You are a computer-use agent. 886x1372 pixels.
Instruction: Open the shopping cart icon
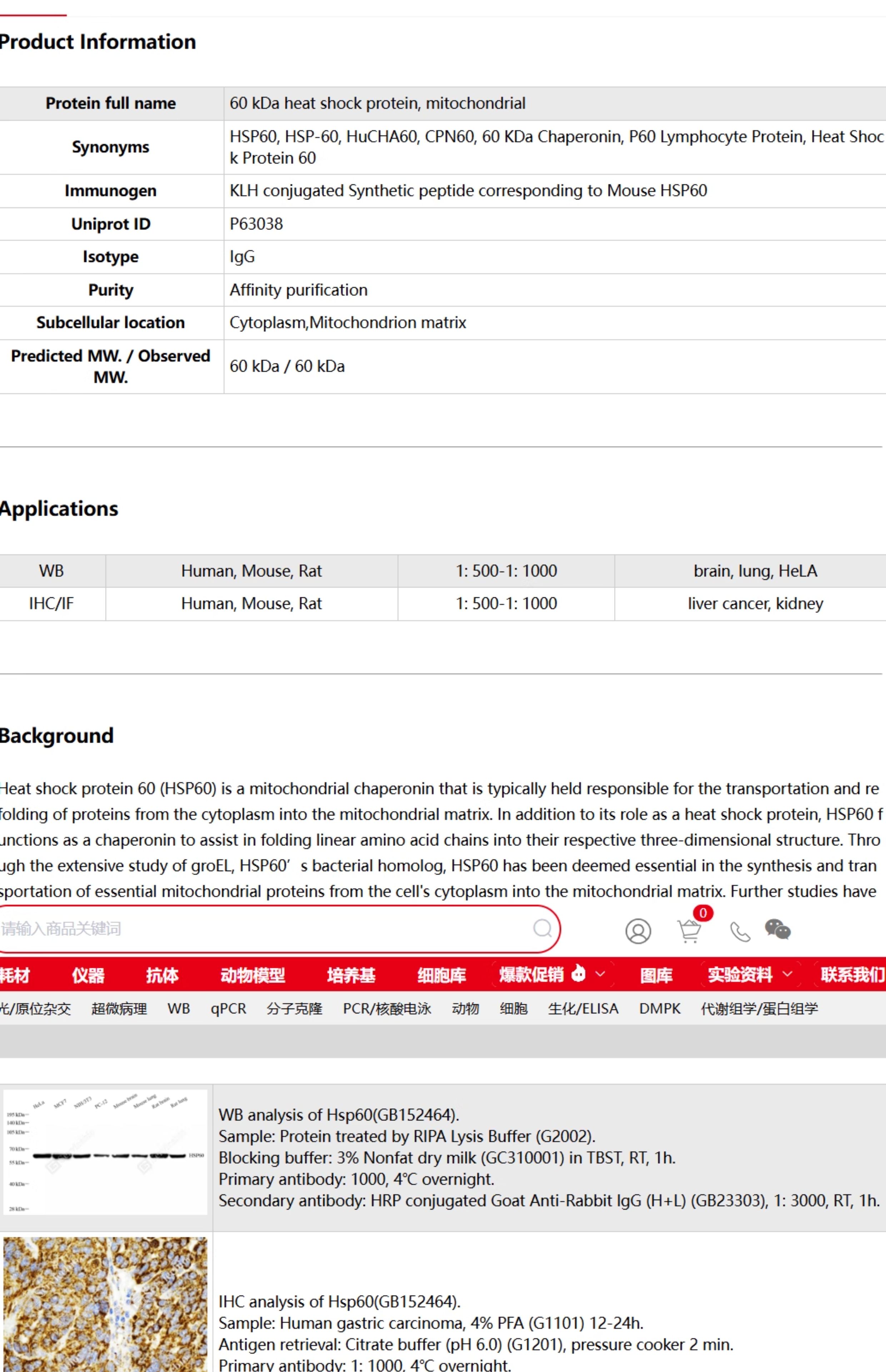[x=689, y=931]
